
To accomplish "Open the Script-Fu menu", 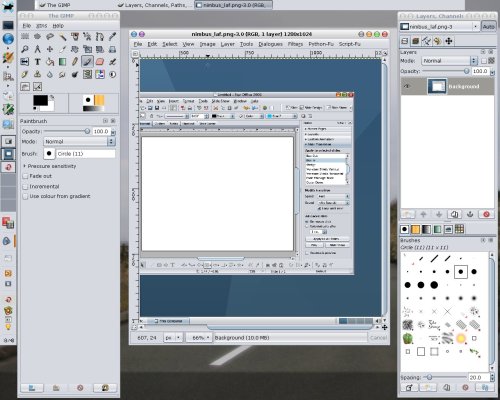I will [x=350, y=44].
